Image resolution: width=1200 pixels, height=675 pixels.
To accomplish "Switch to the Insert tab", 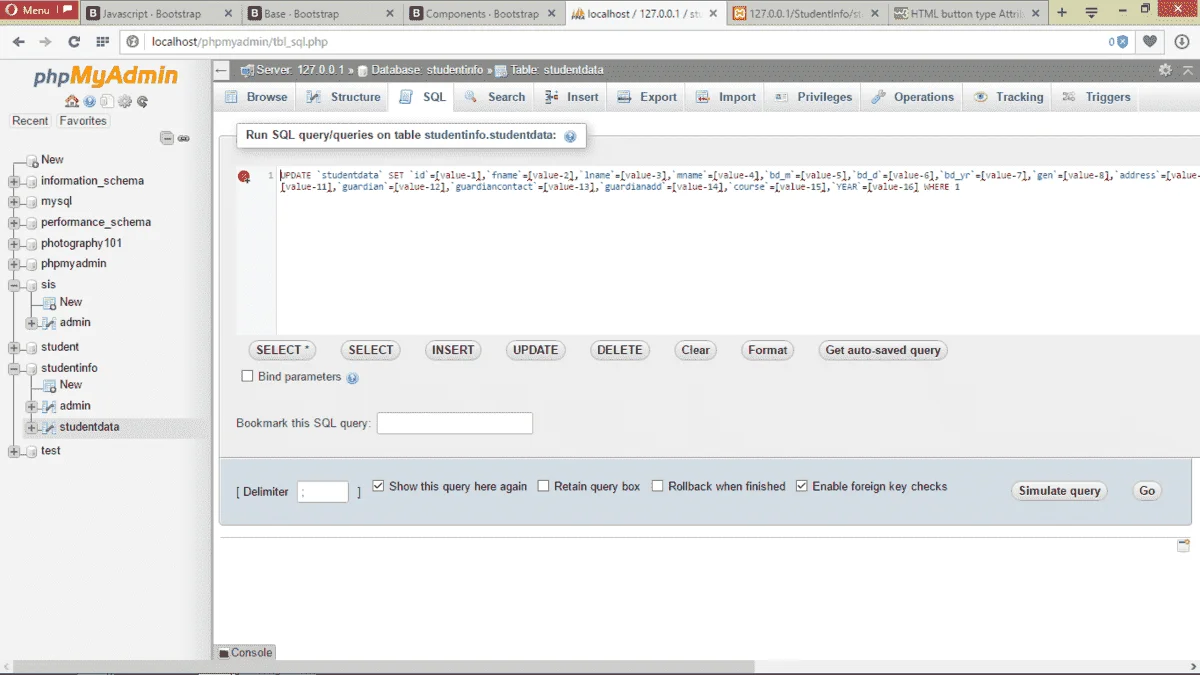I will [x=571, y=97].
